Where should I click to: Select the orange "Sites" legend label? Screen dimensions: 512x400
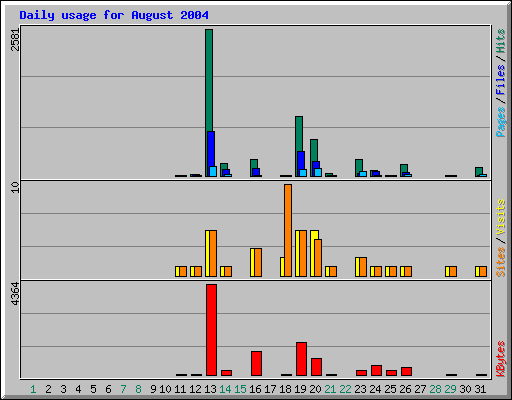coord(500,262)
